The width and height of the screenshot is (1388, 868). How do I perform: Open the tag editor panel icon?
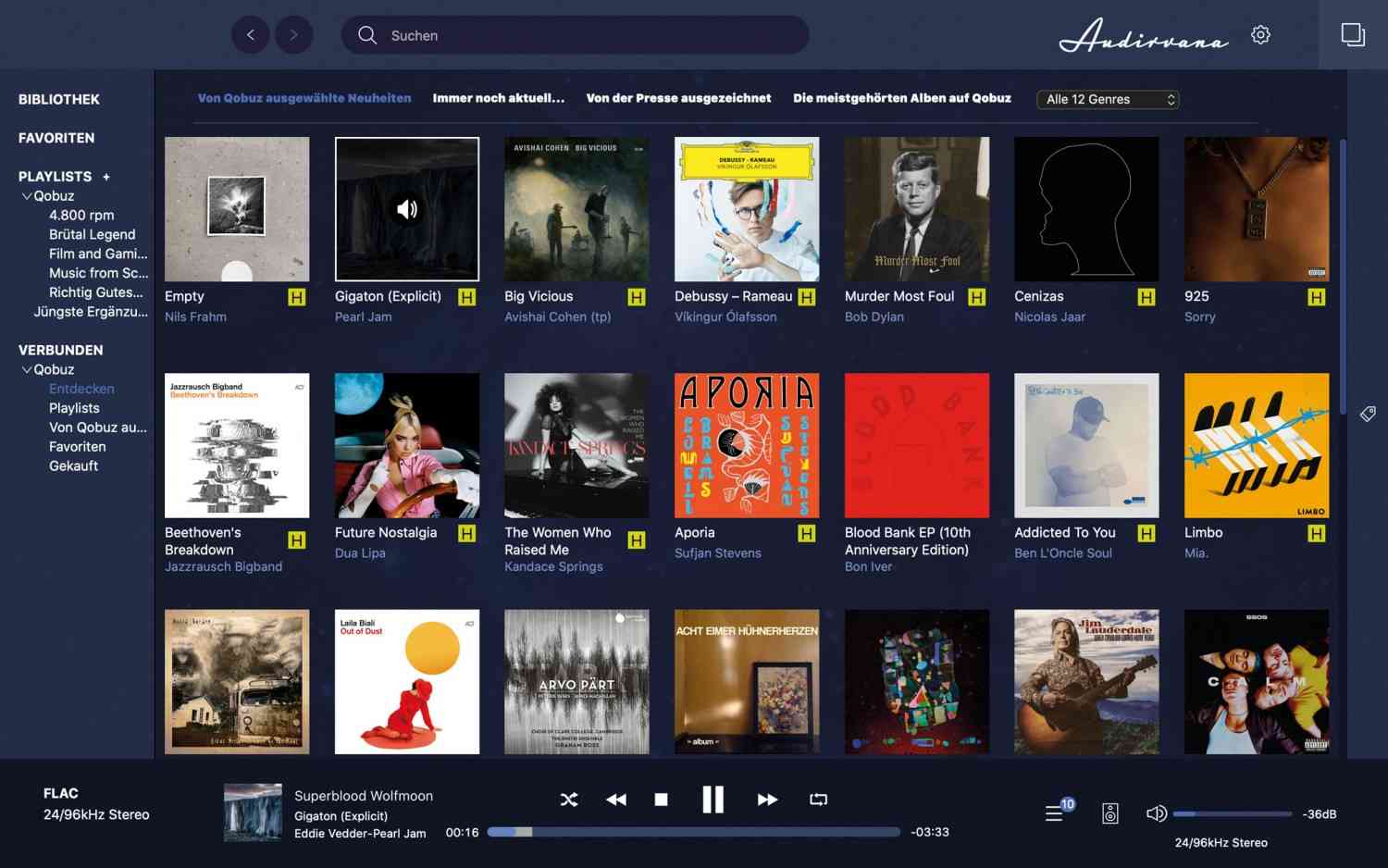1368,414
